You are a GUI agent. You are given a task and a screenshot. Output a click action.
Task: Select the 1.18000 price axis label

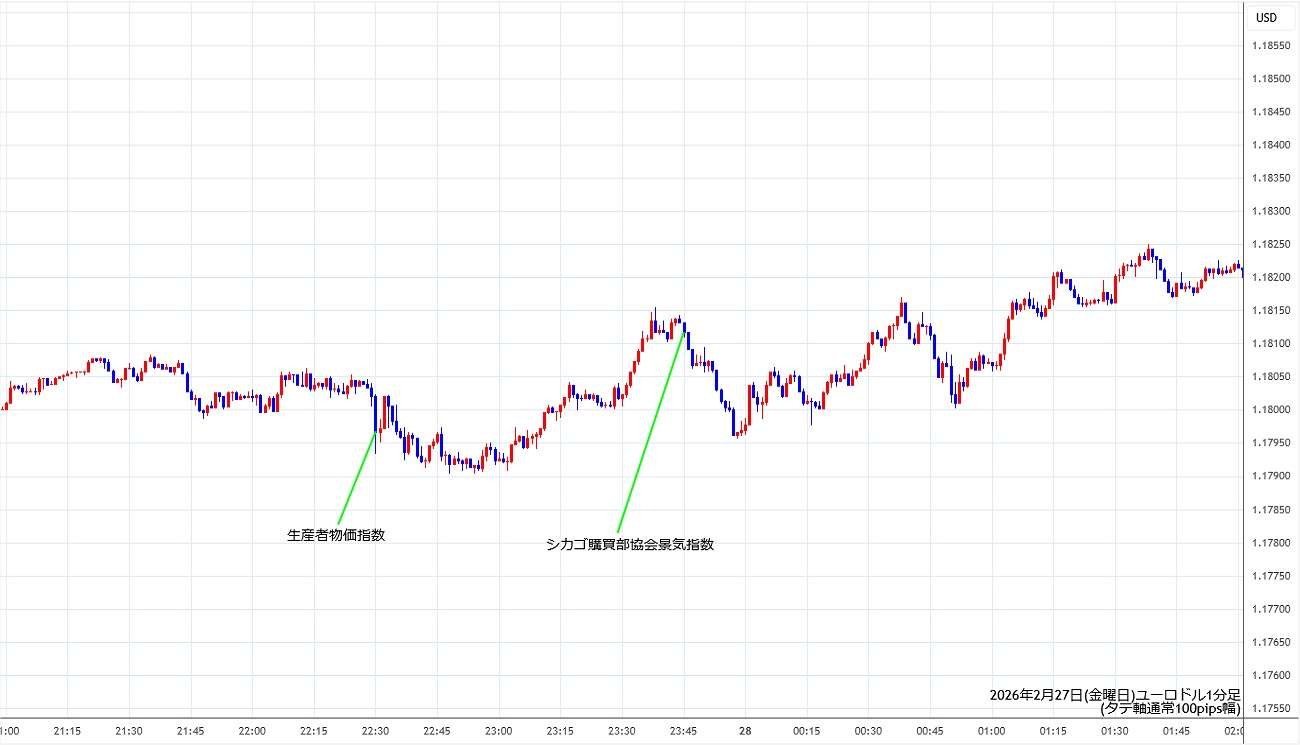(x=1269, y=410)
